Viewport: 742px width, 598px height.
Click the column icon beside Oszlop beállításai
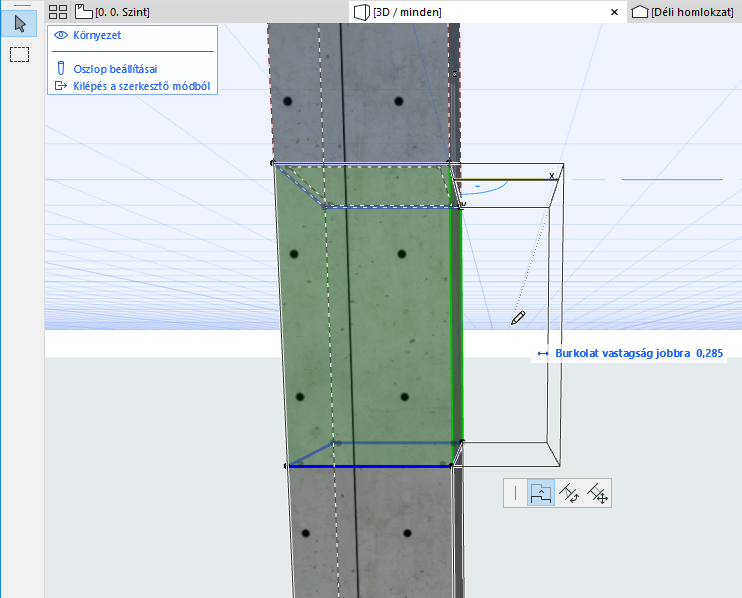pyautogui.click(x=61, y=69)
